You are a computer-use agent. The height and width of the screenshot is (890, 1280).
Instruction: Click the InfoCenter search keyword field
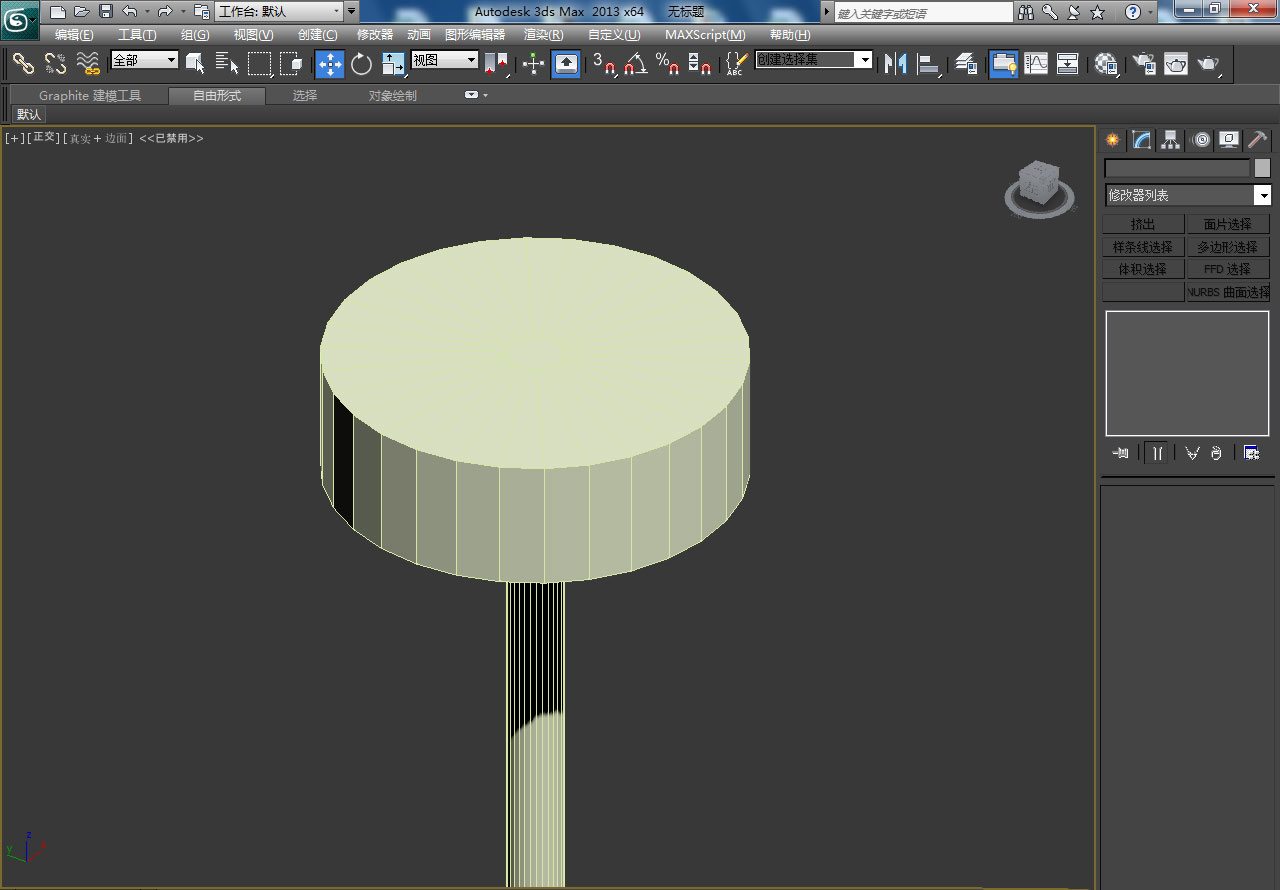[924, 13]
